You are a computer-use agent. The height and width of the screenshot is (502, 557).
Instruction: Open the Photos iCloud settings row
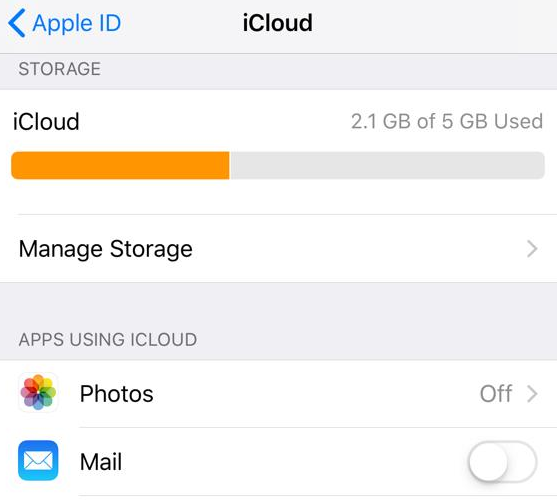(x=278, y=394)
